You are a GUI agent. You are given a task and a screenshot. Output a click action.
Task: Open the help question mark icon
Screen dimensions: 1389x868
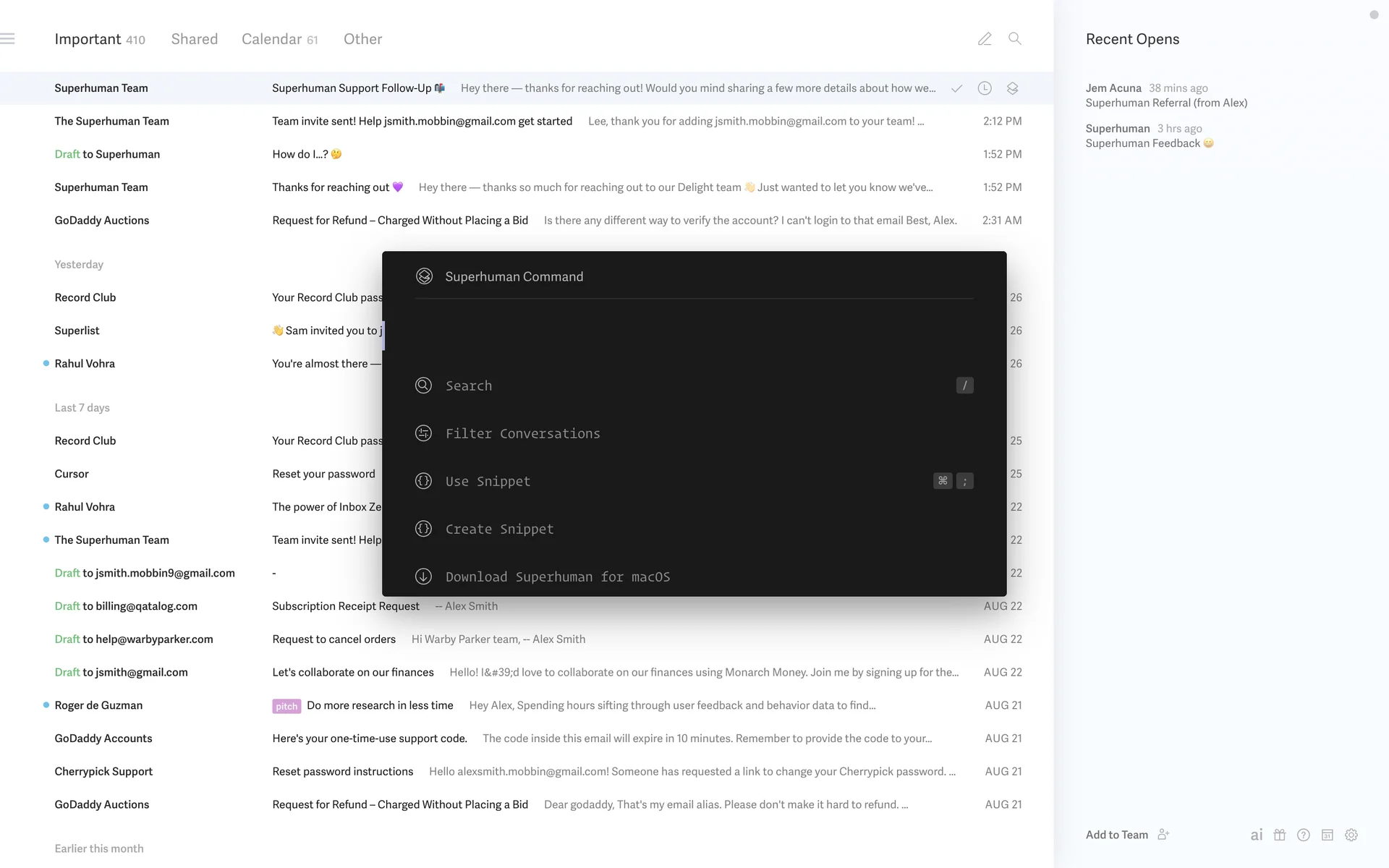(1304, 835)
